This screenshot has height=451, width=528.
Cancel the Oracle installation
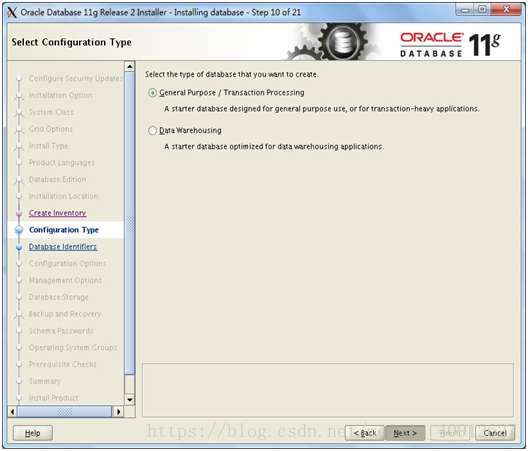coord(495,433)
